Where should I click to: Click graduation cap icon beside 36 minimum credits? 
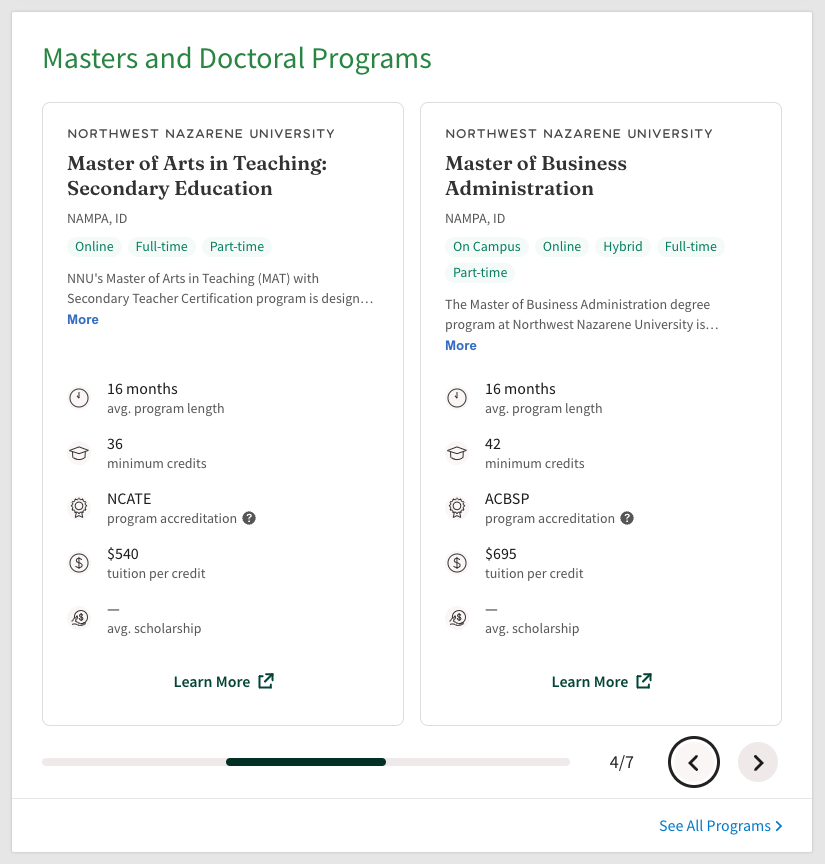(x=79, y=453)
